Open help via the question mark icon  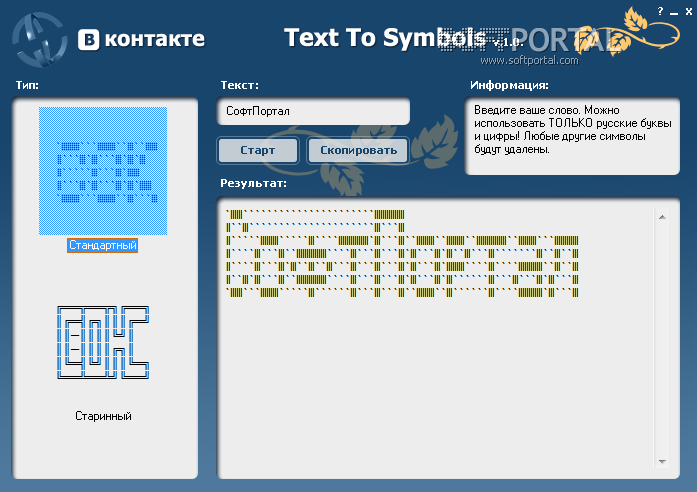660,11
